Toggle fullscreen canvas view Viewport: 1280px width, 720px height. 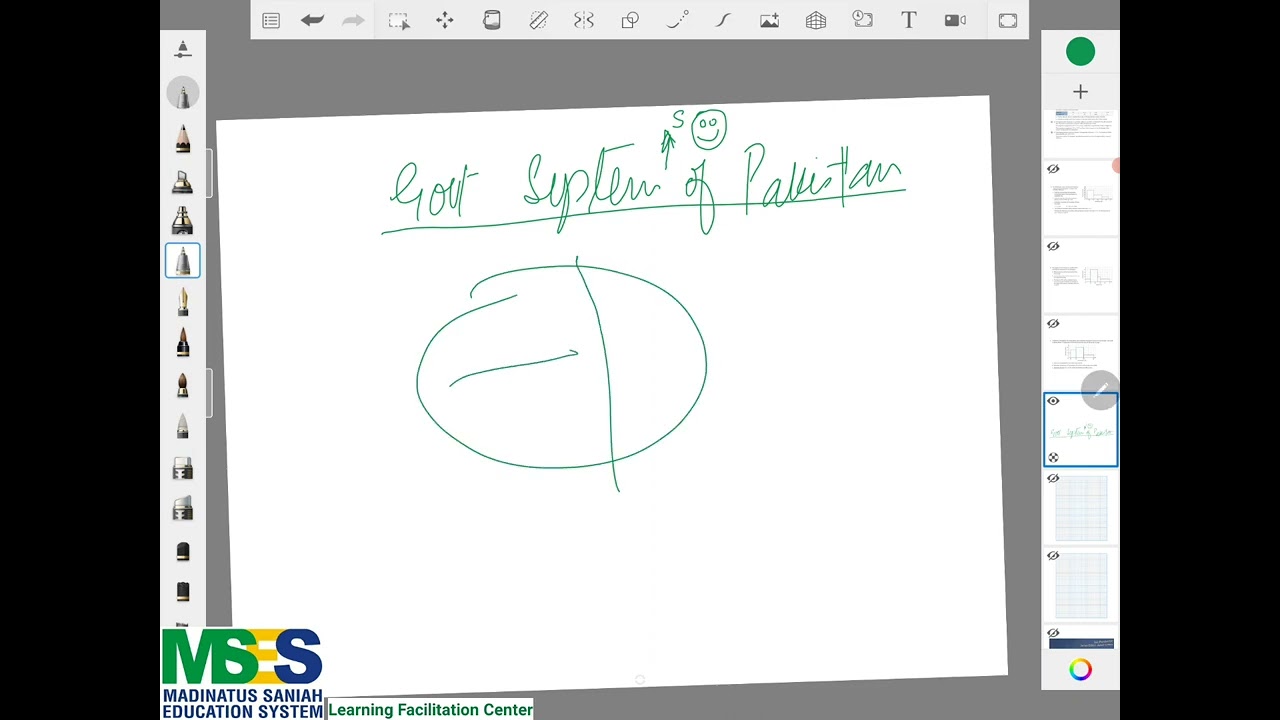click(x=1007, y=20)
